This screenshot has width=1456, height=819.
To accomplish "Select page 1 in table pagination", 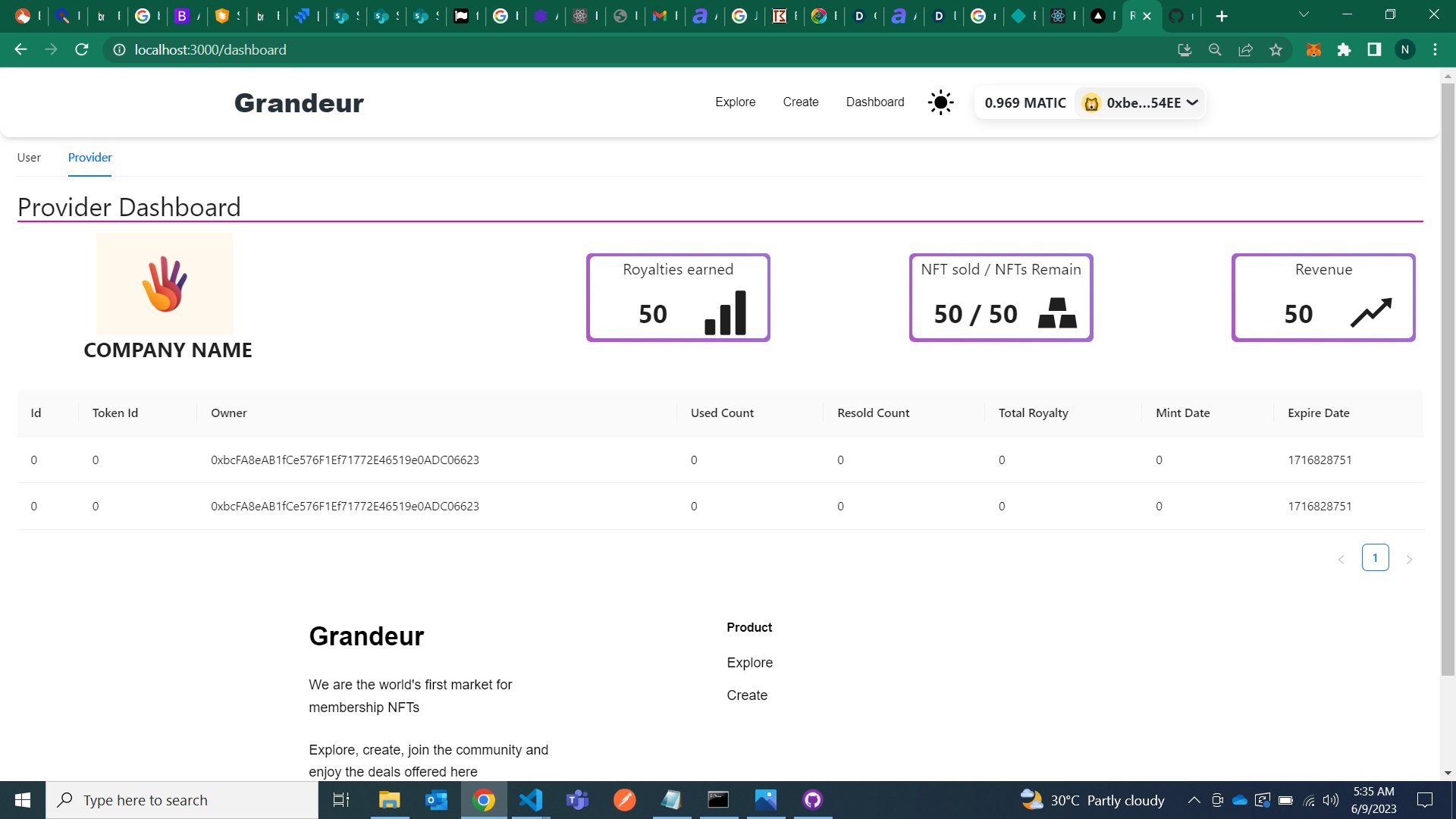I will coord(1375,558).
